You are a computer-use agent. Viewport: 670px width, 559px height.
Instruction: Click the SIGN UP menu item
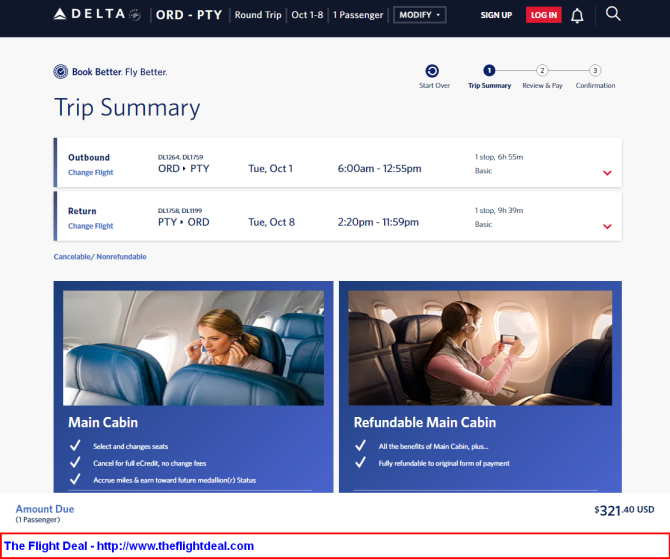click(496, 15)
